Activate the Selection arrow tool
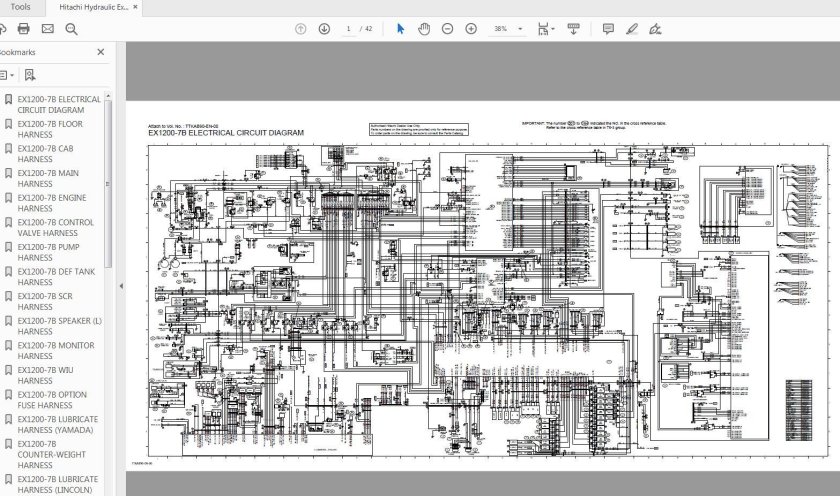 (401, 29)
